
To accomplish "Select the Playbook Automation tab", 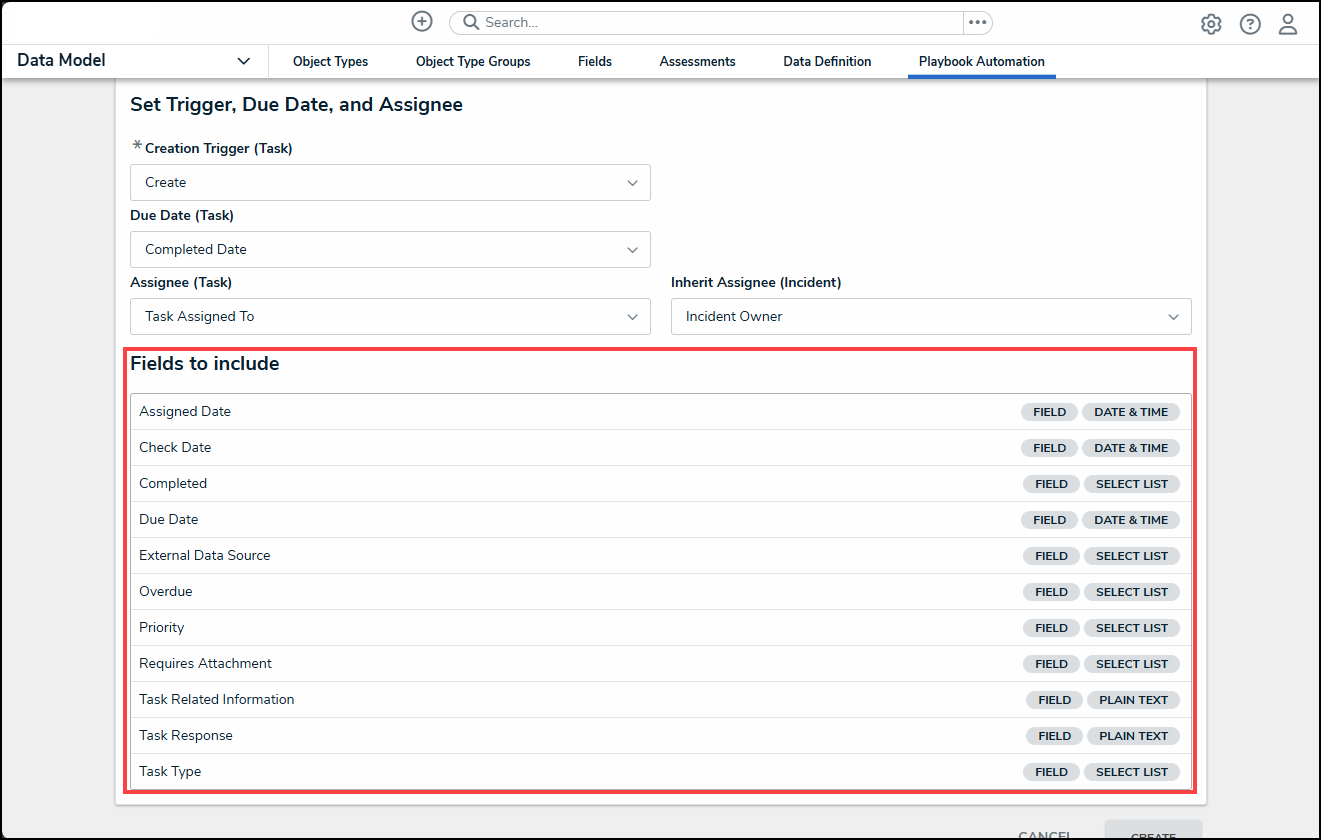I will pyautogui.click(x=982, y=61).
